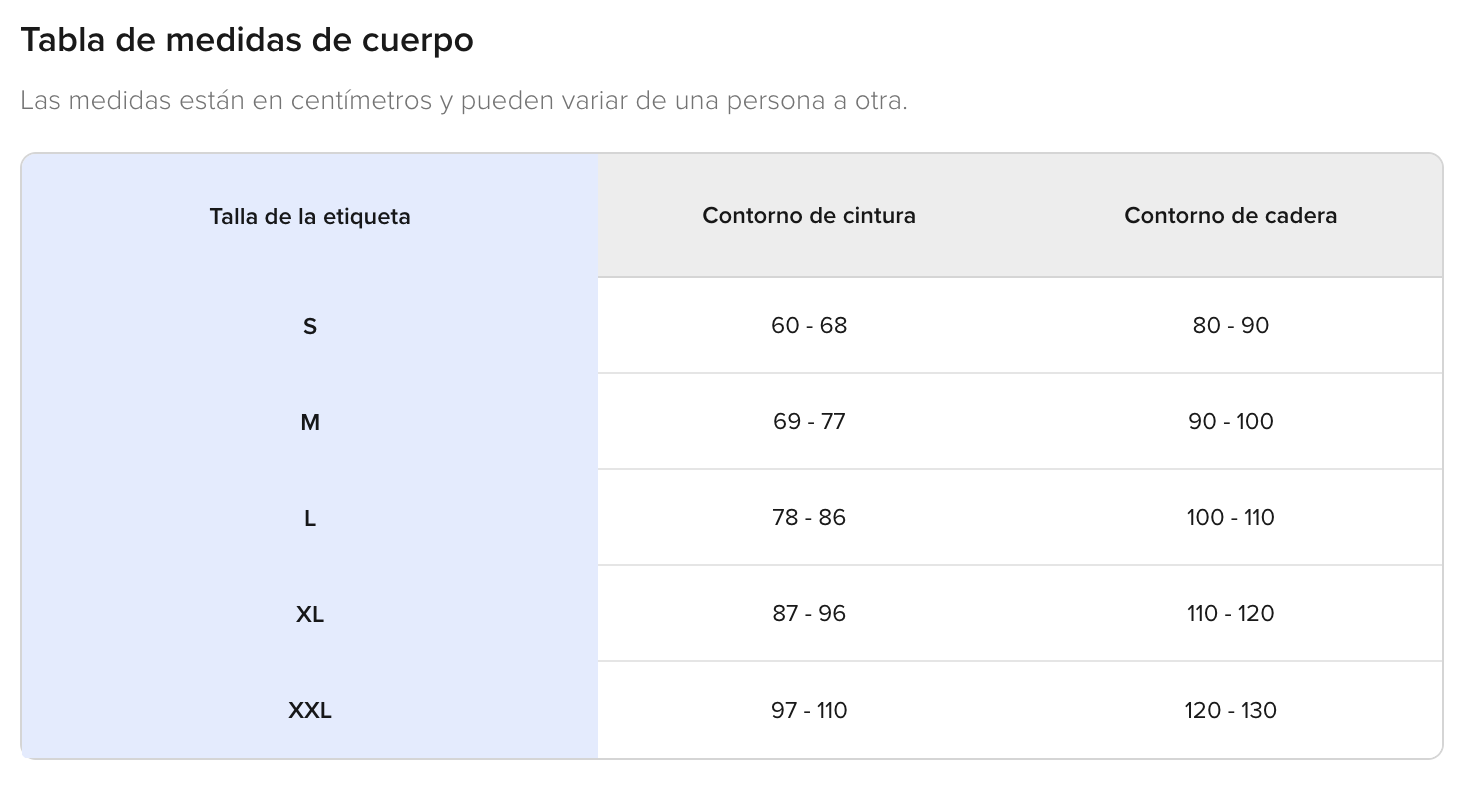Click the 80 - 90 hip measurement

coord(1230,325)
